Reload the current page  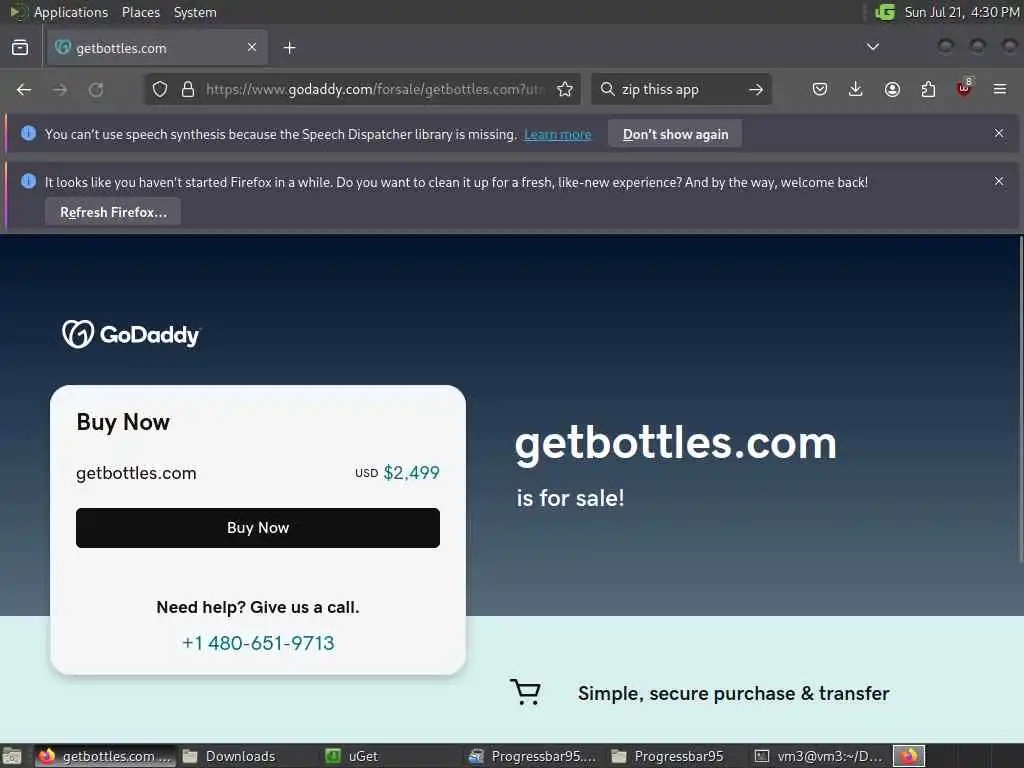click(x=96, y=89)
